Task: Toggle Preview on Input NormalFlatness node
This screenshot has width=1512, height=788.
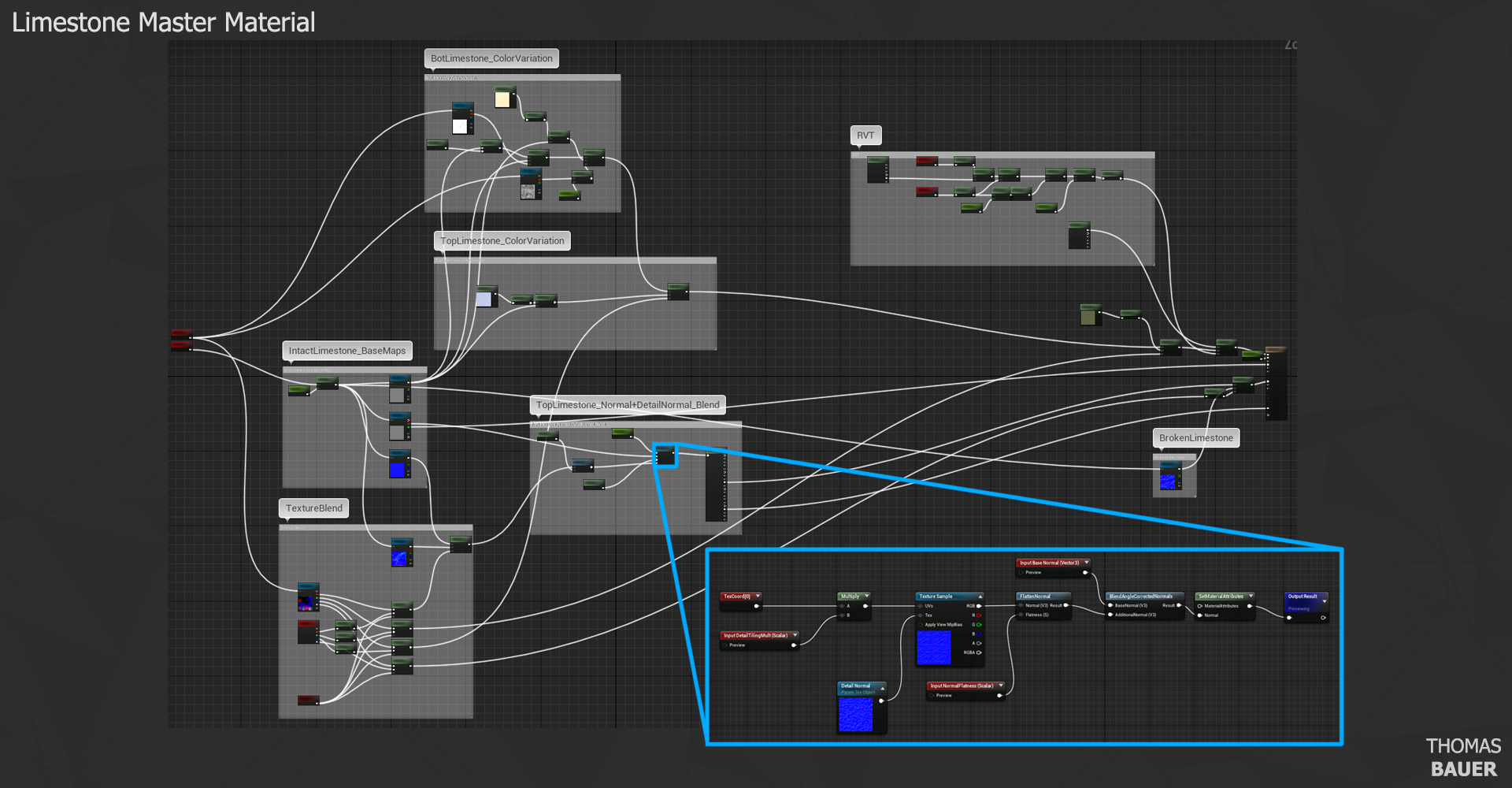Action: (x=932, y=696)
